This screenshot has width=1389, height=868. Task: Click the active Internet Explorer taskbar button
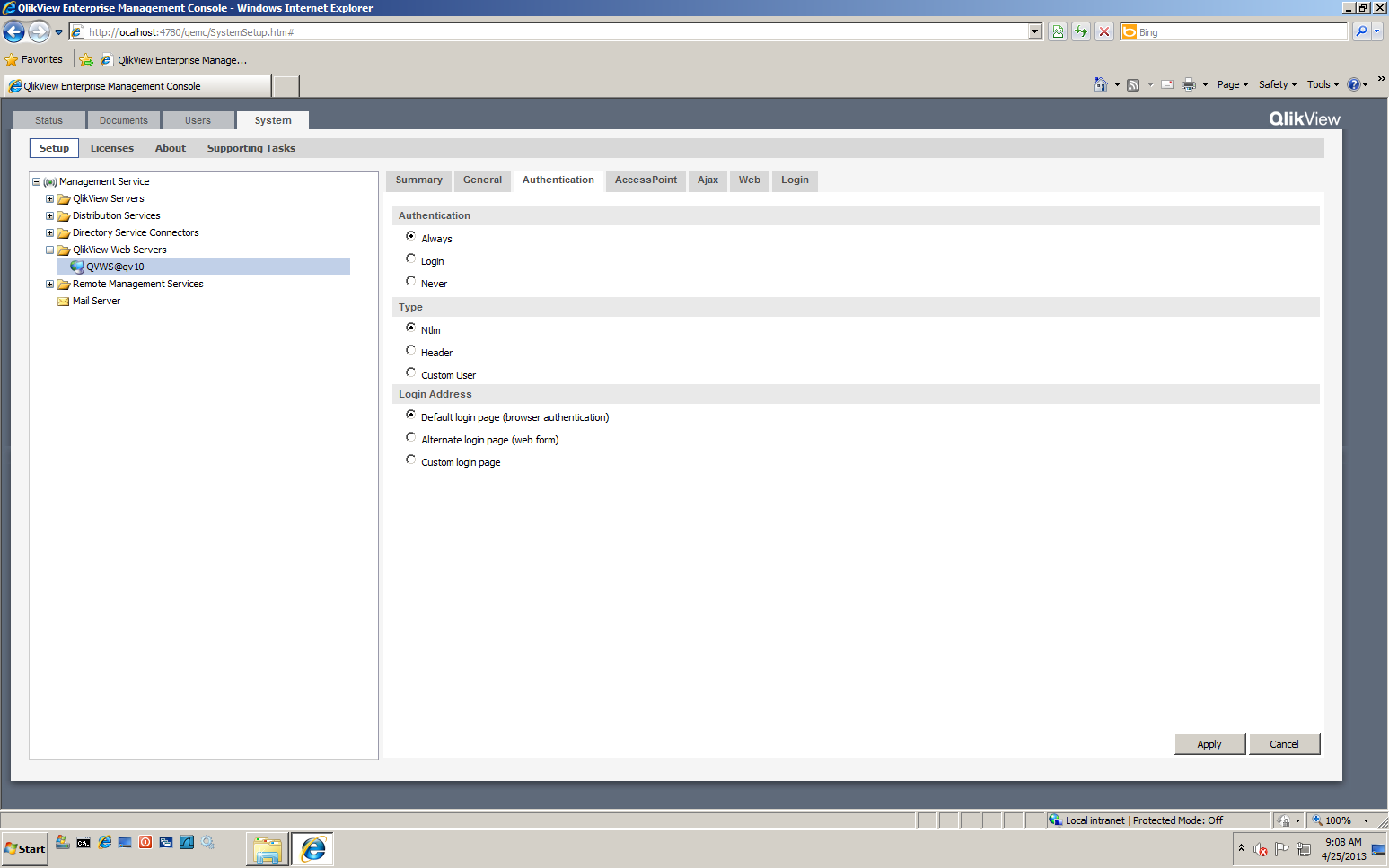tap(312, 849)
